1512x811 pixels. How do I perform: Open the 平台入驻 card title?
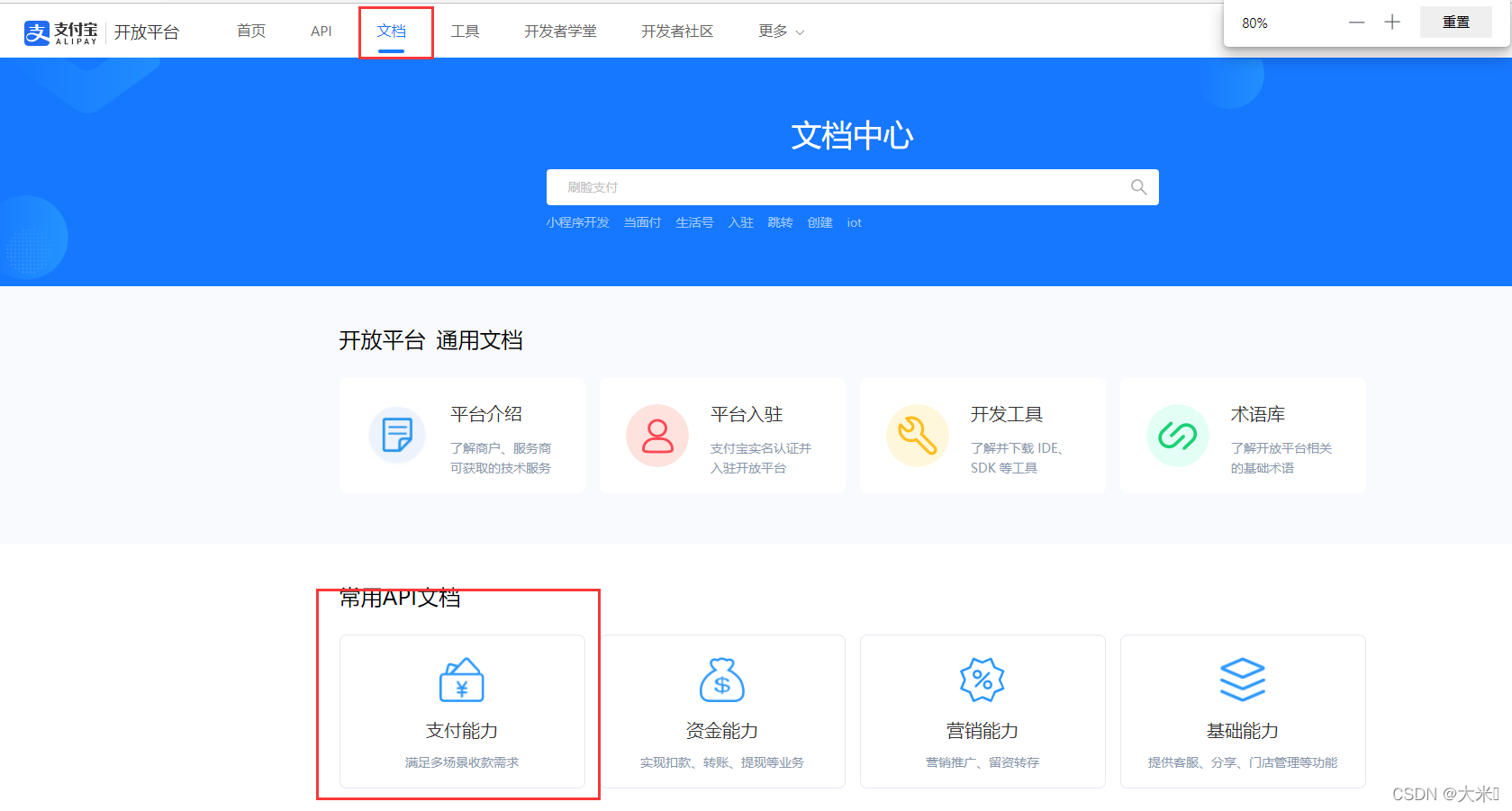[x=747, y=414]
